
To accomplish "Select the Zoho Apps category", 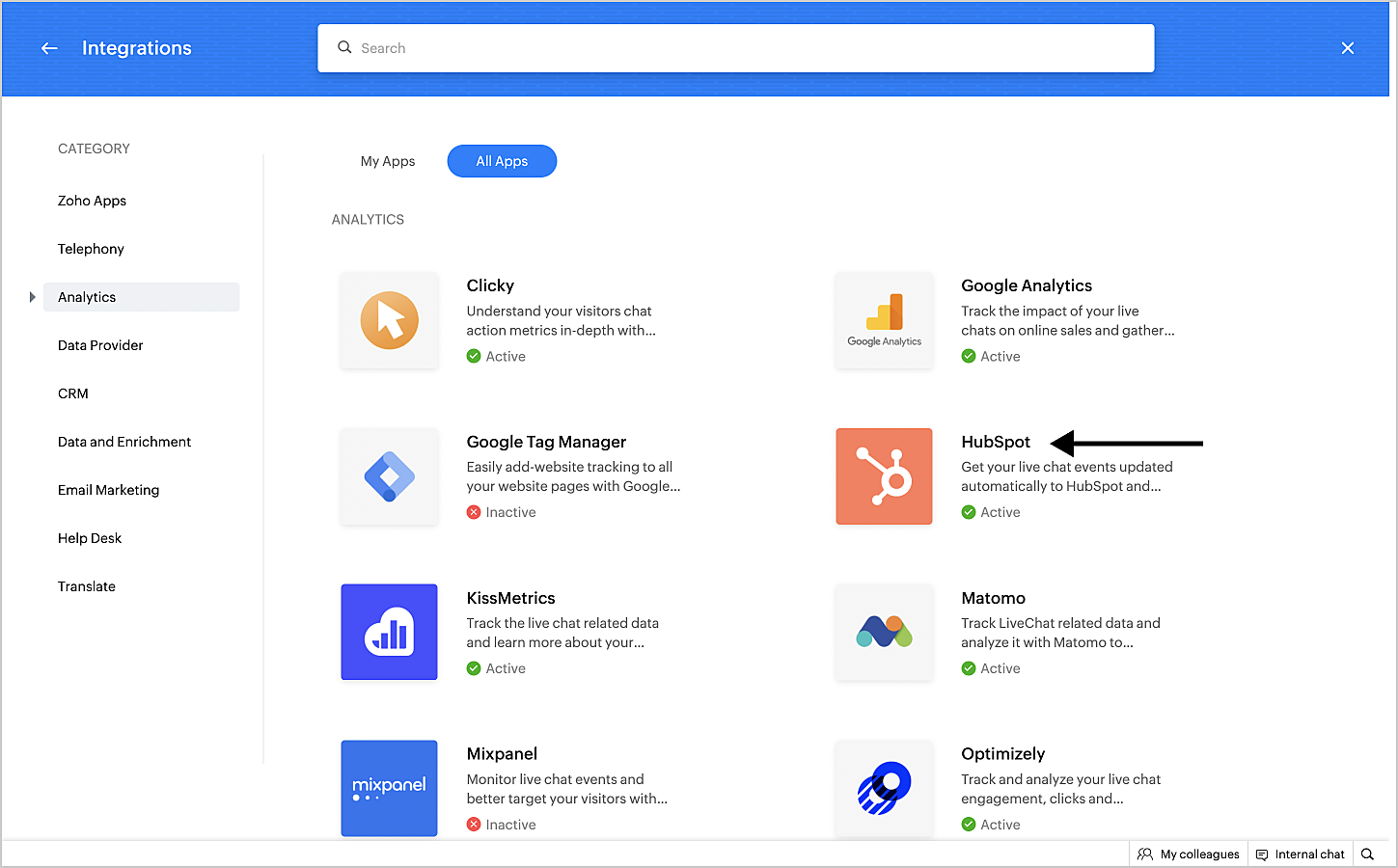I will [93, 201].
